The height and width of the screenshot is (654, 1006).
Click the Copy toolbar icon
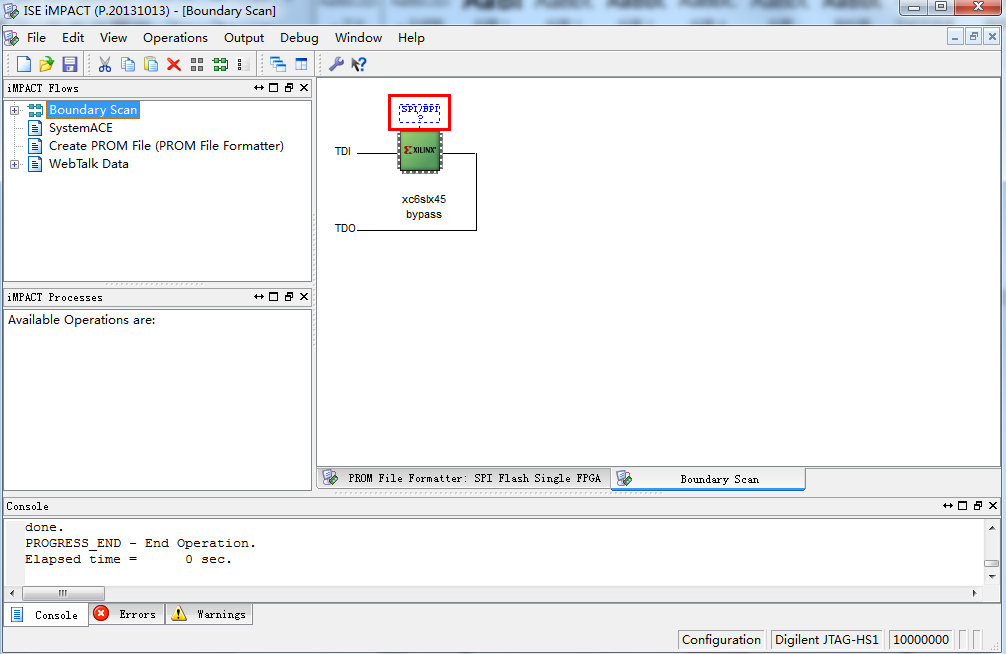(x=128, y=64)
